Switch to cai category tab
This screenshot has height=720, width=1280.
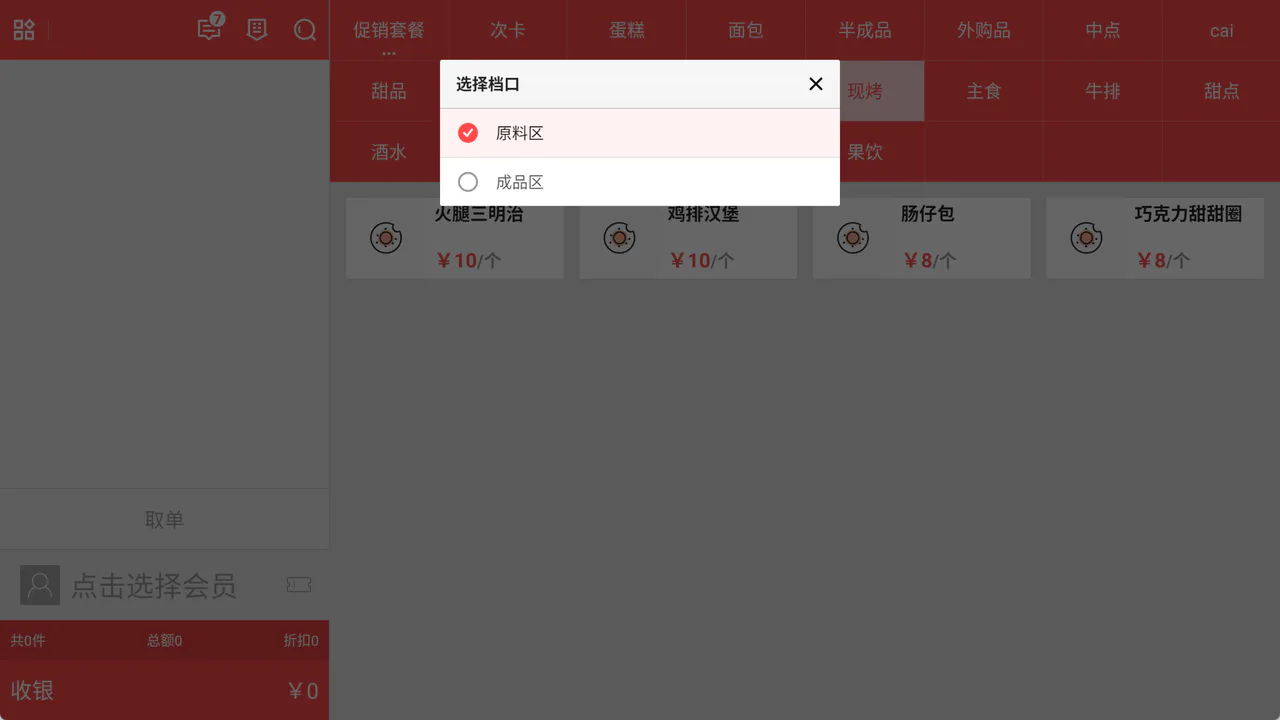click(x=1222, y=30)
